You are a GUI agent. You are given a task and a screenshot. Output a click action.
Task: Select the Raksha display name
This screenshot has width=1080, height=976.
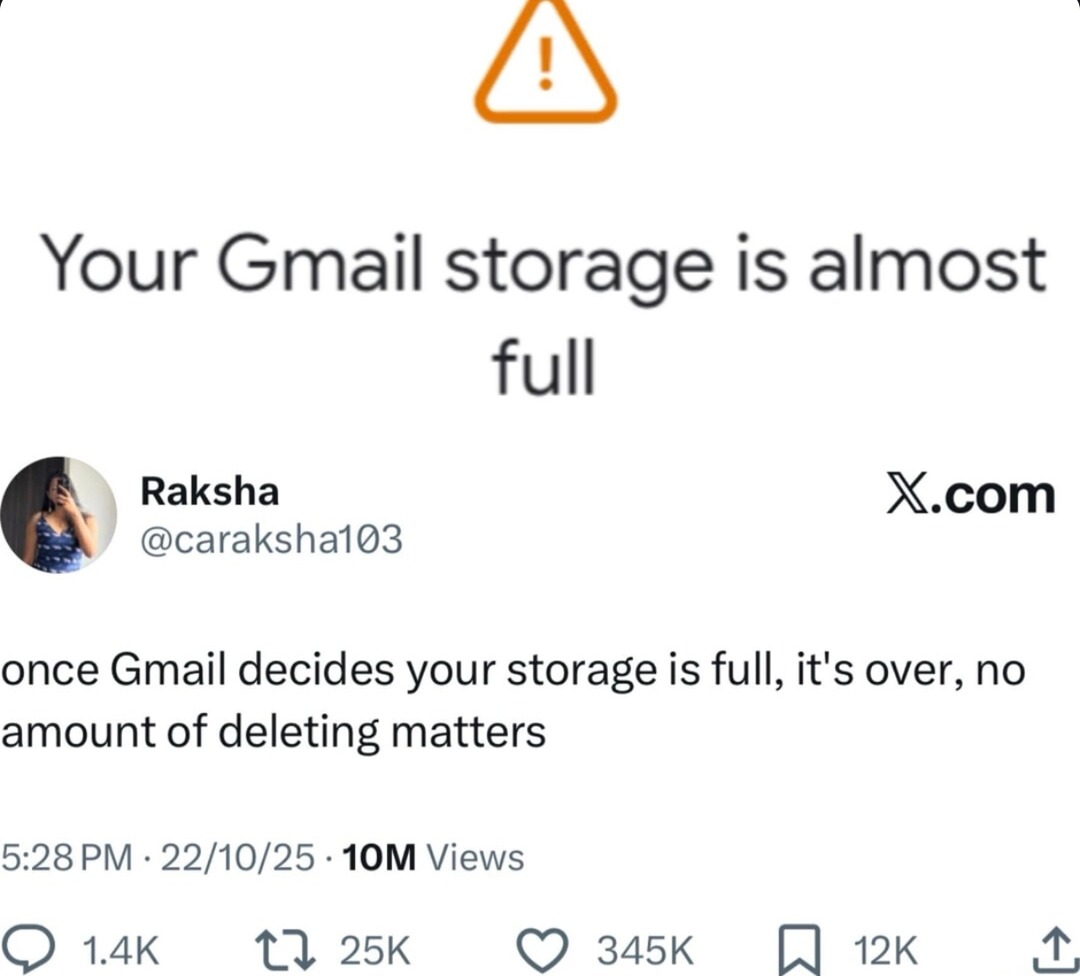point(210,490)
